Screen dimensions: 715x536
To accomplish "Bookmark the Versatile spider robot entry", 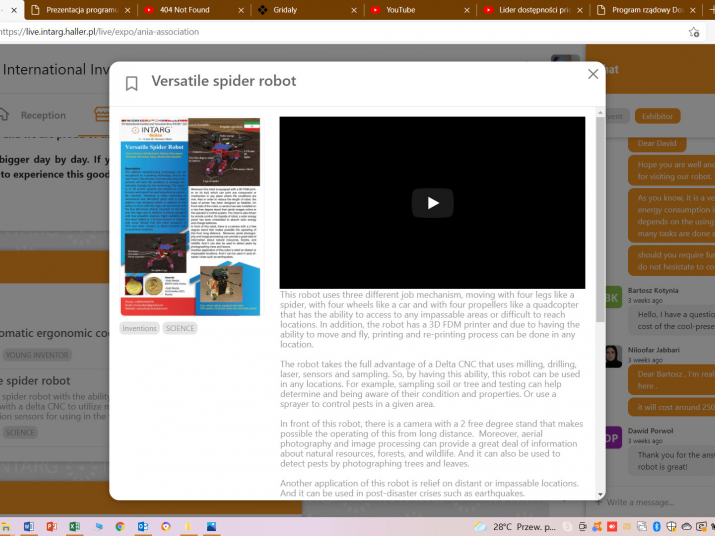I will 132,84.
